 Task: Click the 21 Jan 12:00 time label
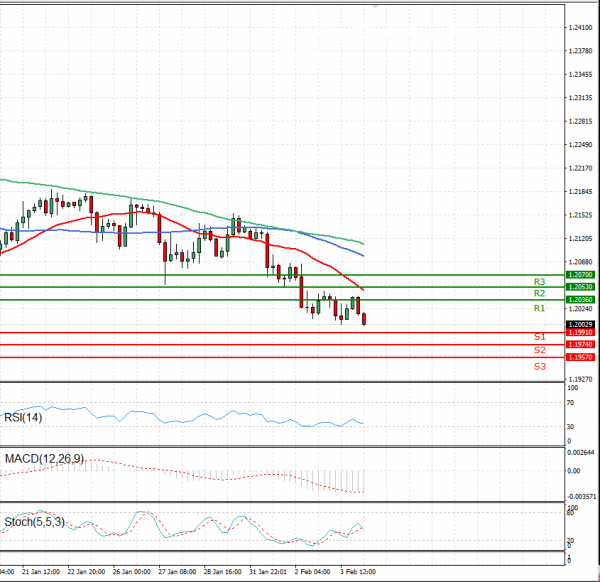41,572
